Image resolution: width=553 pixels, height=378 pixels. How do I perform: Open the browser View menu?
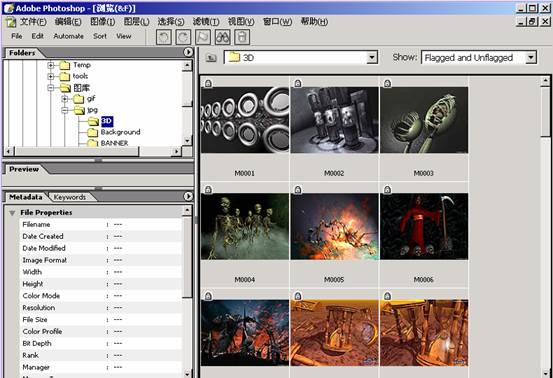click(x=123, y=36)
